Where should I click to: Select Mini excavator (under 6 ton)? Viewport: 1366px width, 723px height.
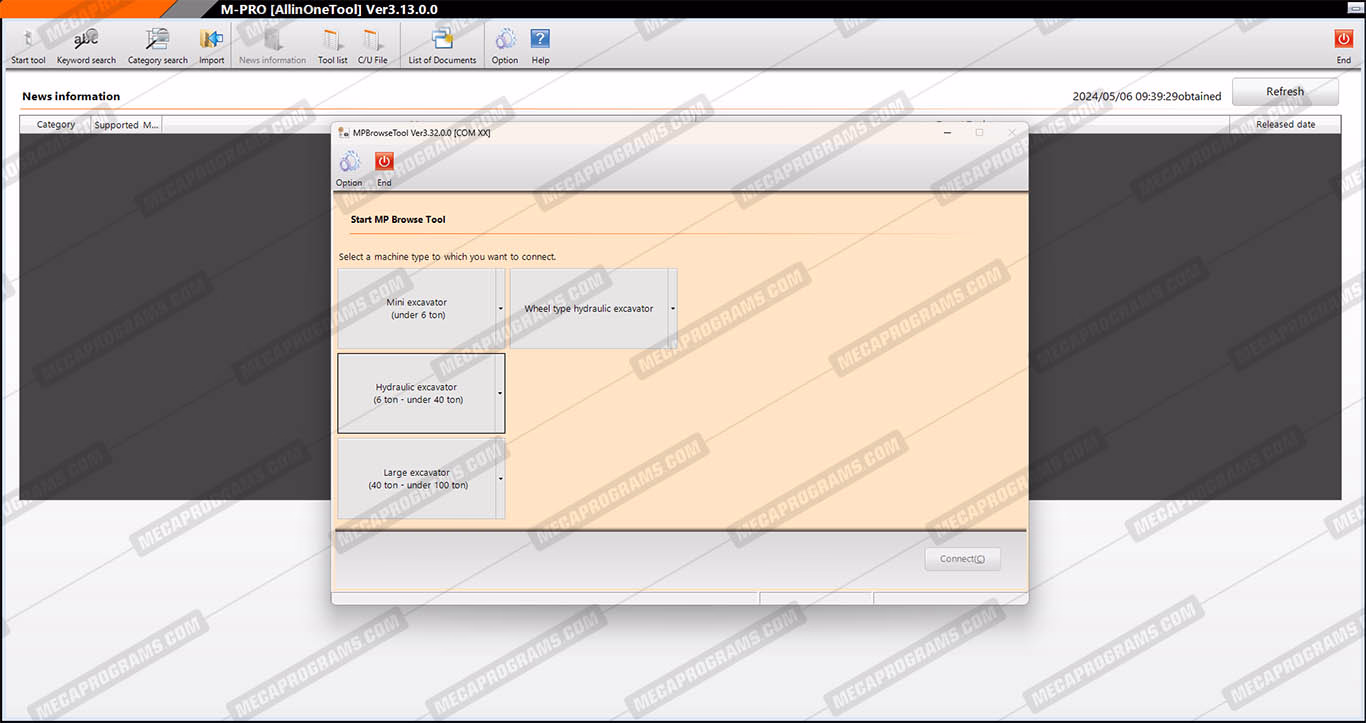pos(417,308)
